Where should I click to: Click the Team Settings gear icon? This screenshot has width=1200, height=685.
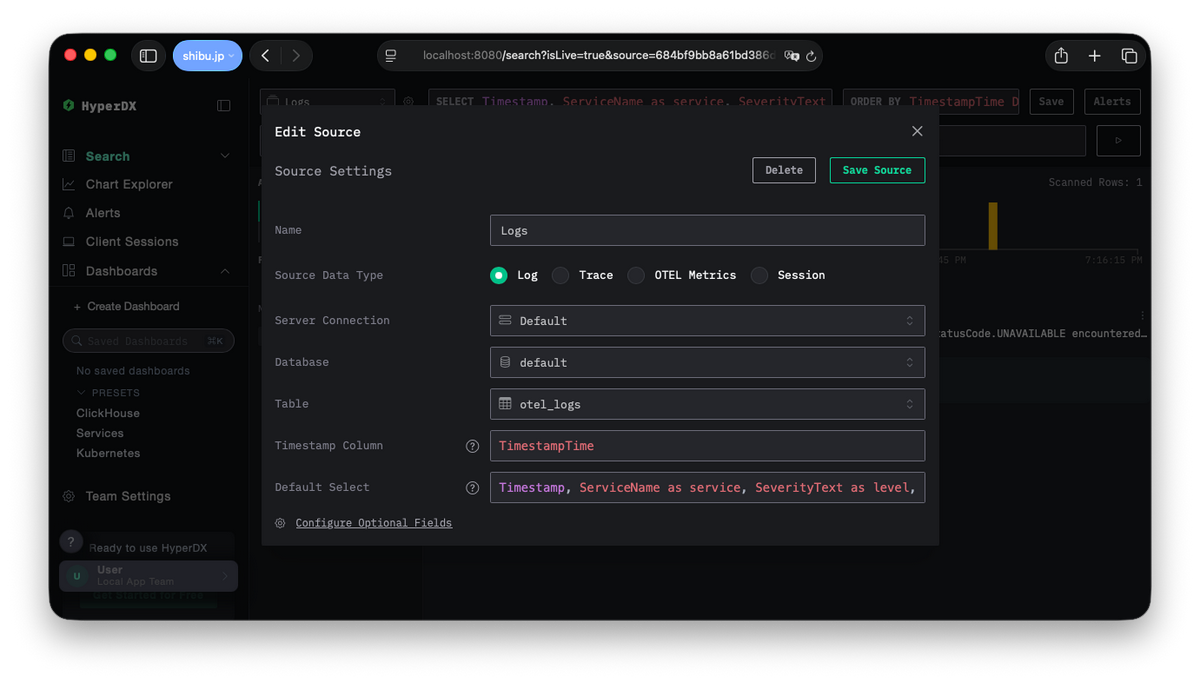tap(68, 496)
